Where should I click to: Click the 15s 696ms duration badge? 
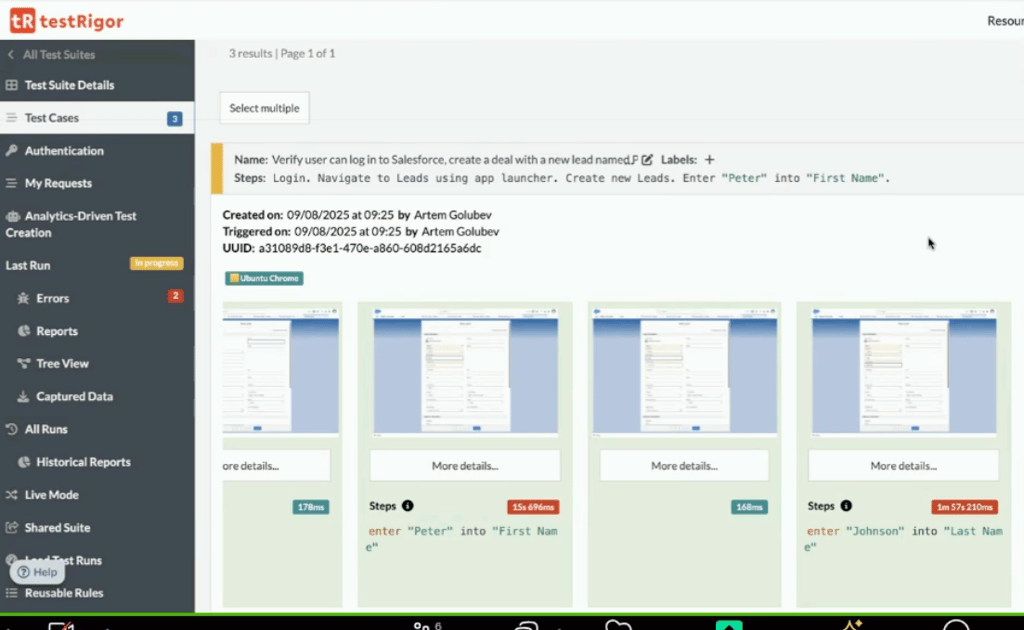(533, 507)
